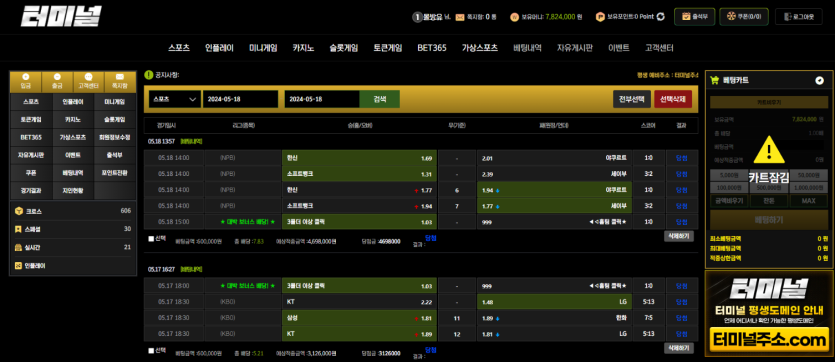Open BET365 in the top navigation
The image size is (835, 362).
pyautogui.click(x=432, y=47)
